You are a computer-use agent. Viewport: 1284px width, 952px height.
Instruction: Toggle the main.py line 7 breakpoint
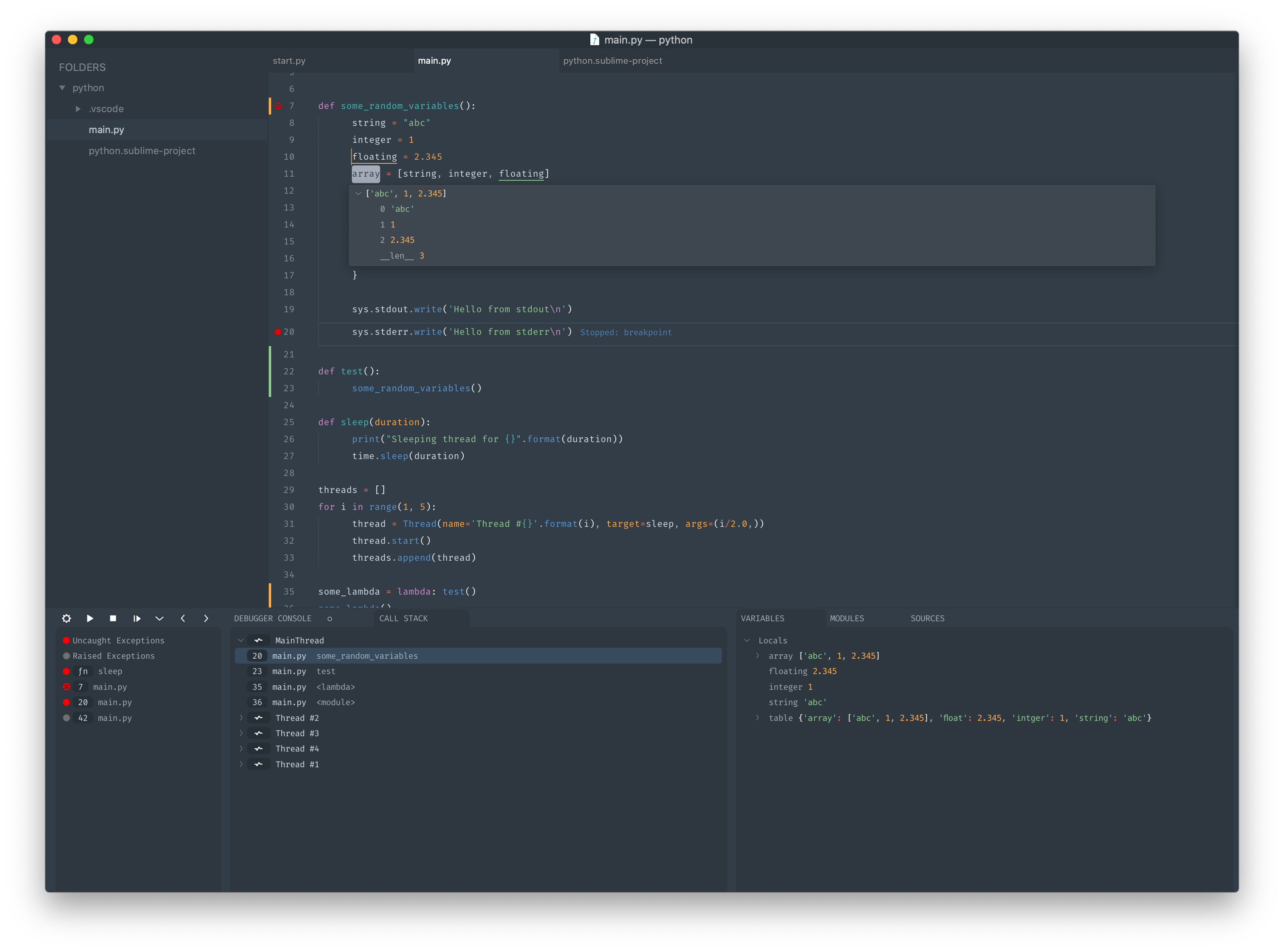(66, 687)
